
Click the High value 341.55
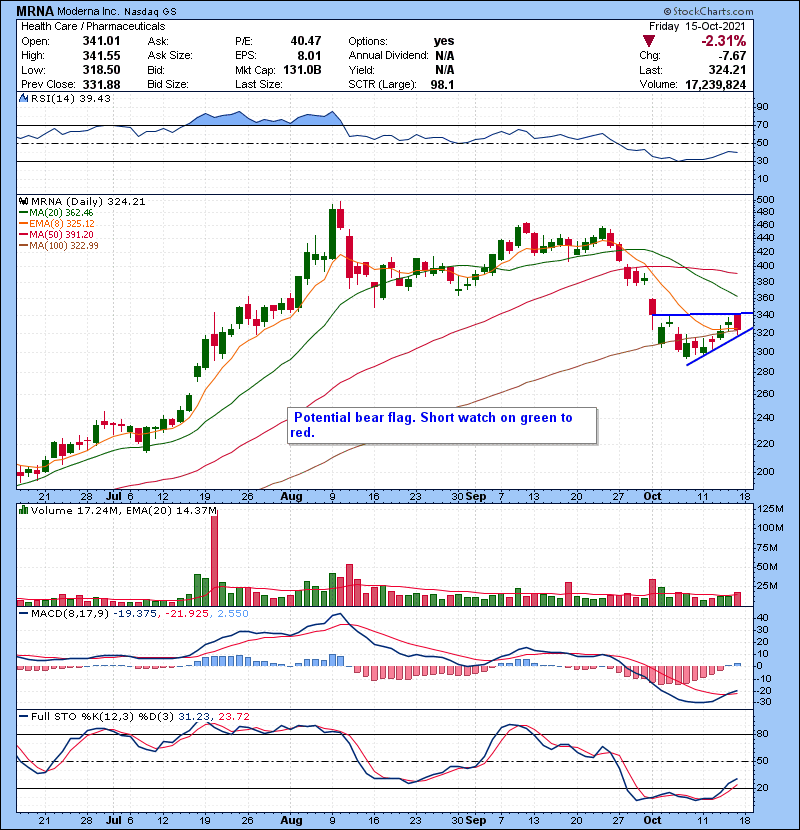[x=101, y=56]
